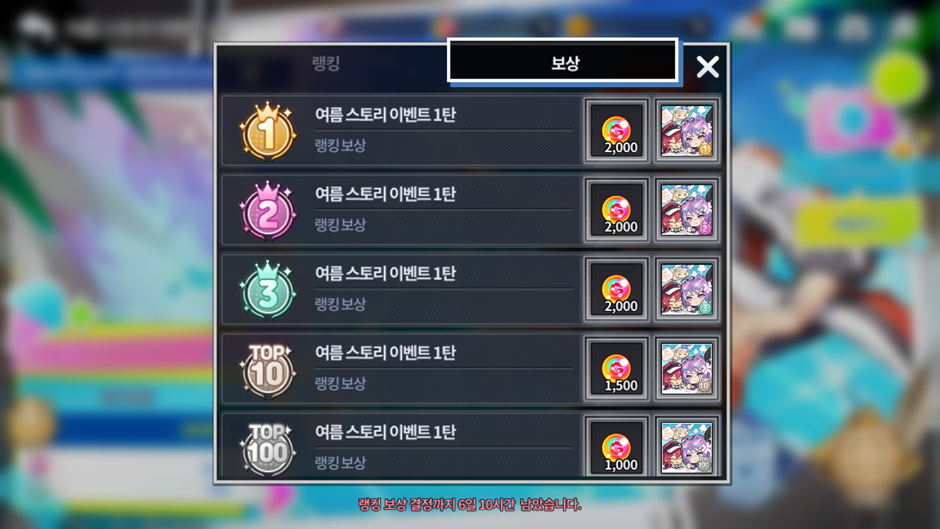Screen dimensions: 940x529
Task: Tap the 1,500 coin reward for TOP 10
Action: tap(617, 368)
